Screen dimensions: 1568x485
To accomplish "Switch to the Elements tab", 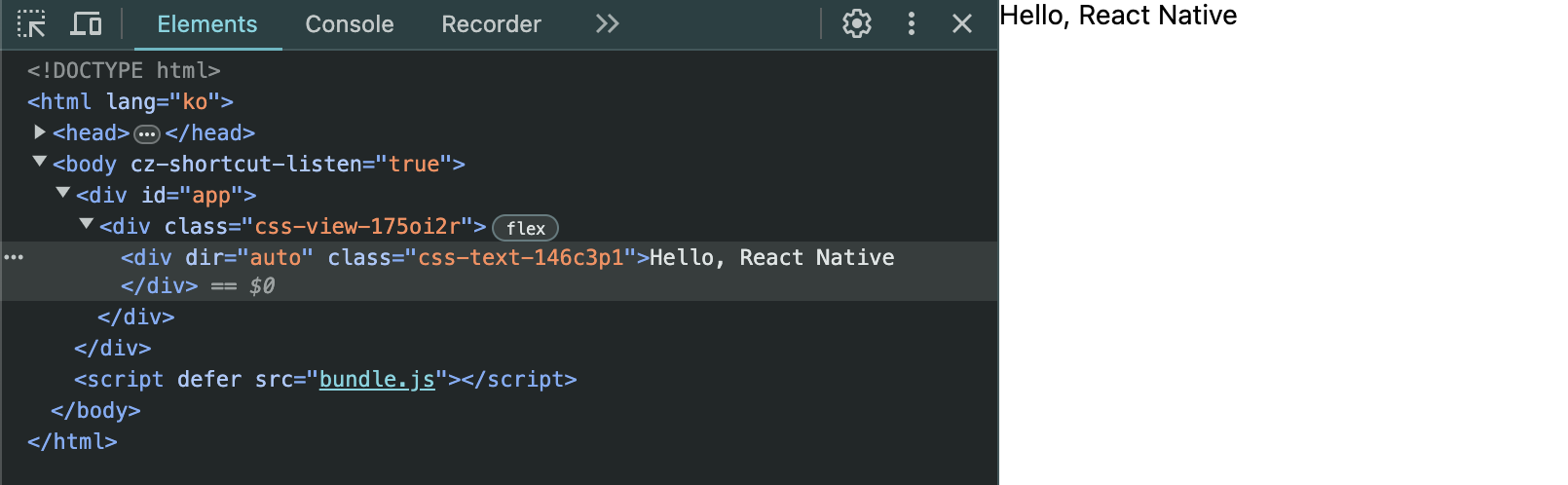I will click(207, 24).
